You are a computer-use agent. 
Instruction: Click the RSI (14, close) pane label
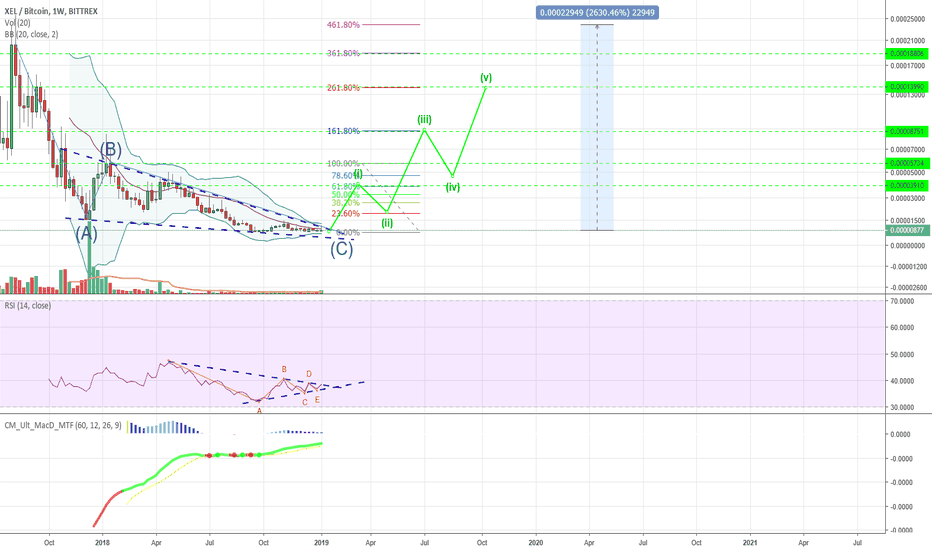28,306
